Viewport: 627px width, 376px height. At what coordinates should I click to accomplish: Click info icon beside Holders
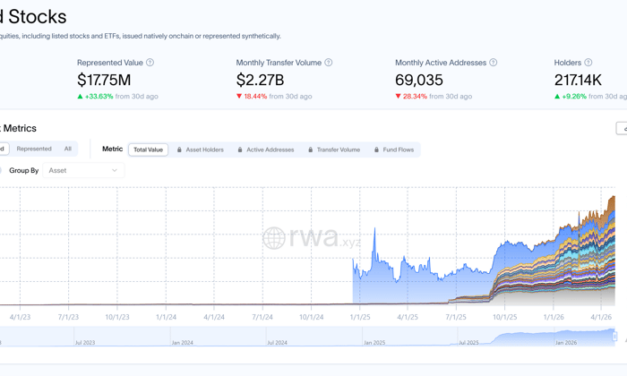588,62
